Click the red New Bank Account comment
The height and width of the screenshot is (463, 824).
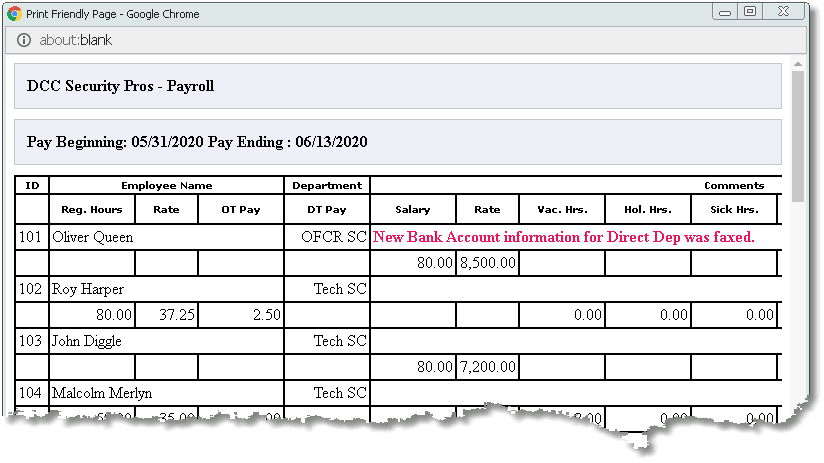[x=564, y=237]
